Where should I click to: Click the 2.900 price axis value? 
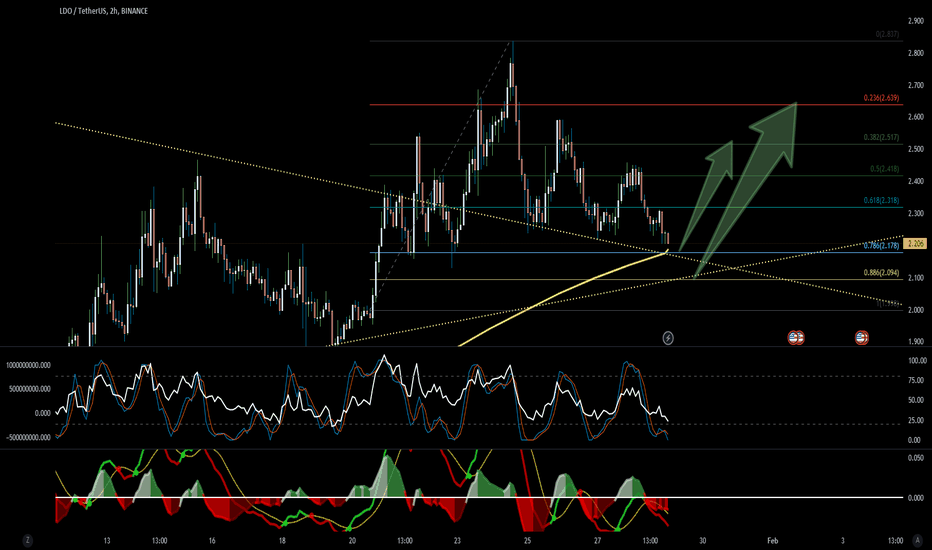coord(916,21)
